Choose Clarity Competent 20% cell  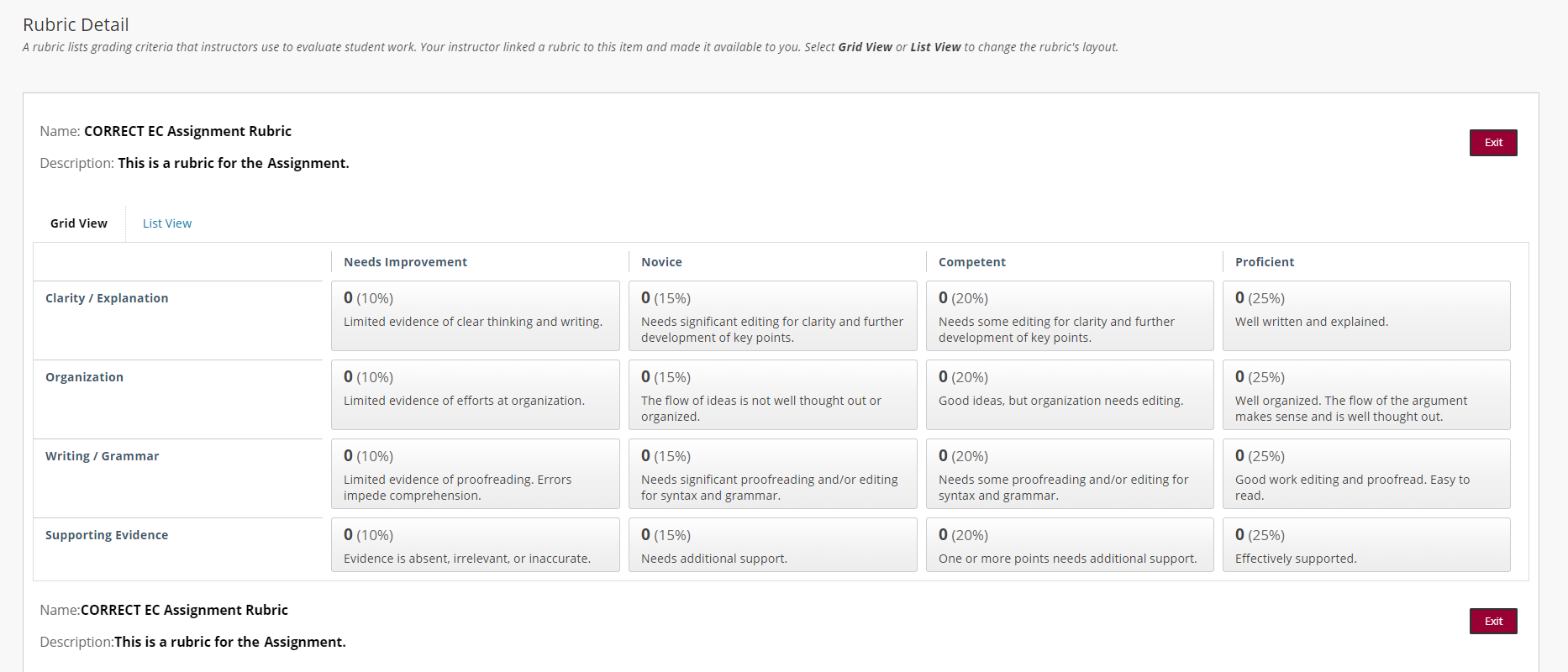[x=1070, y=316]
